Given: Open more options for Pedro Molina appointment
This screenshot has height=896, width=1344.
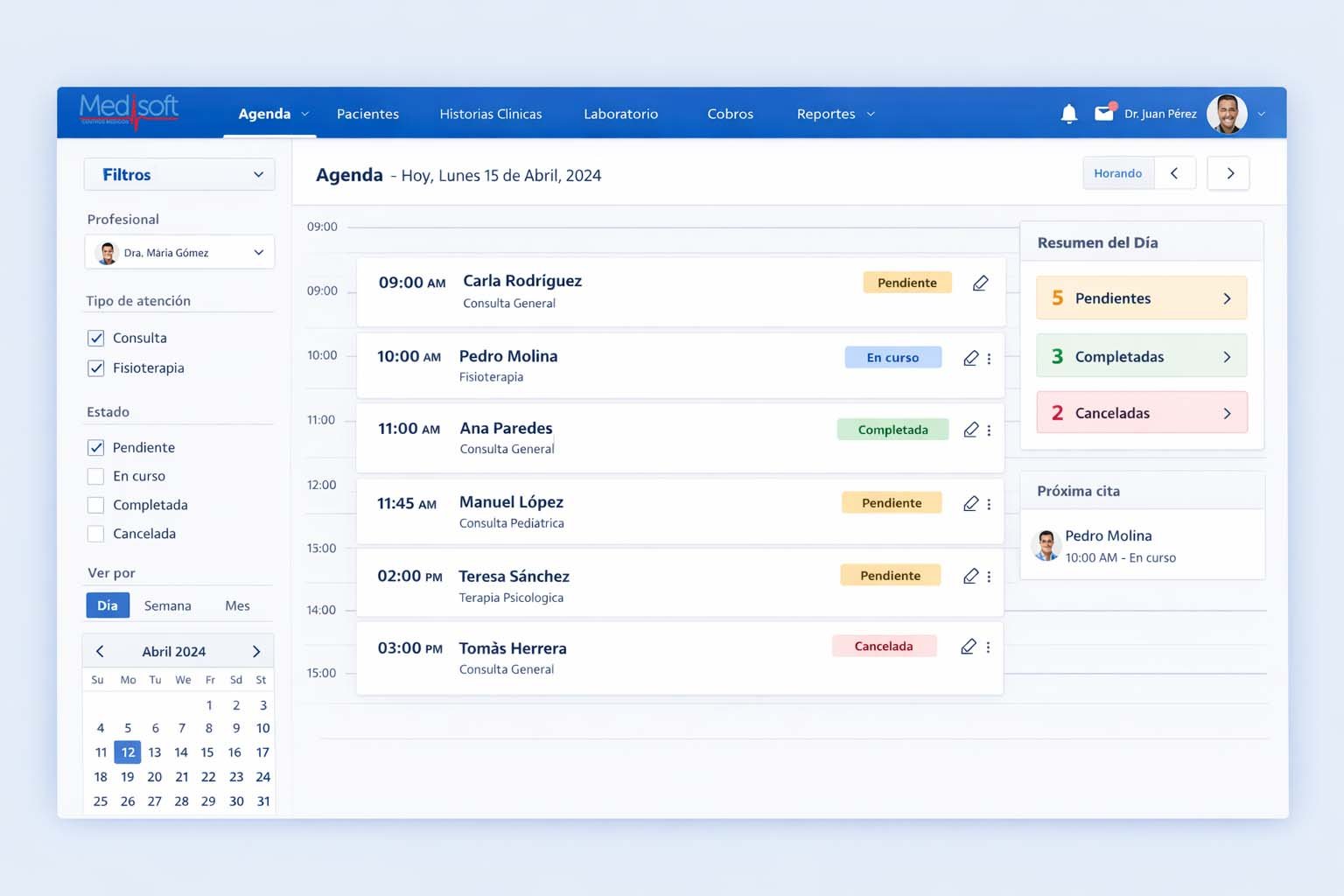Looking at the screenshot, I should [989, 359].
